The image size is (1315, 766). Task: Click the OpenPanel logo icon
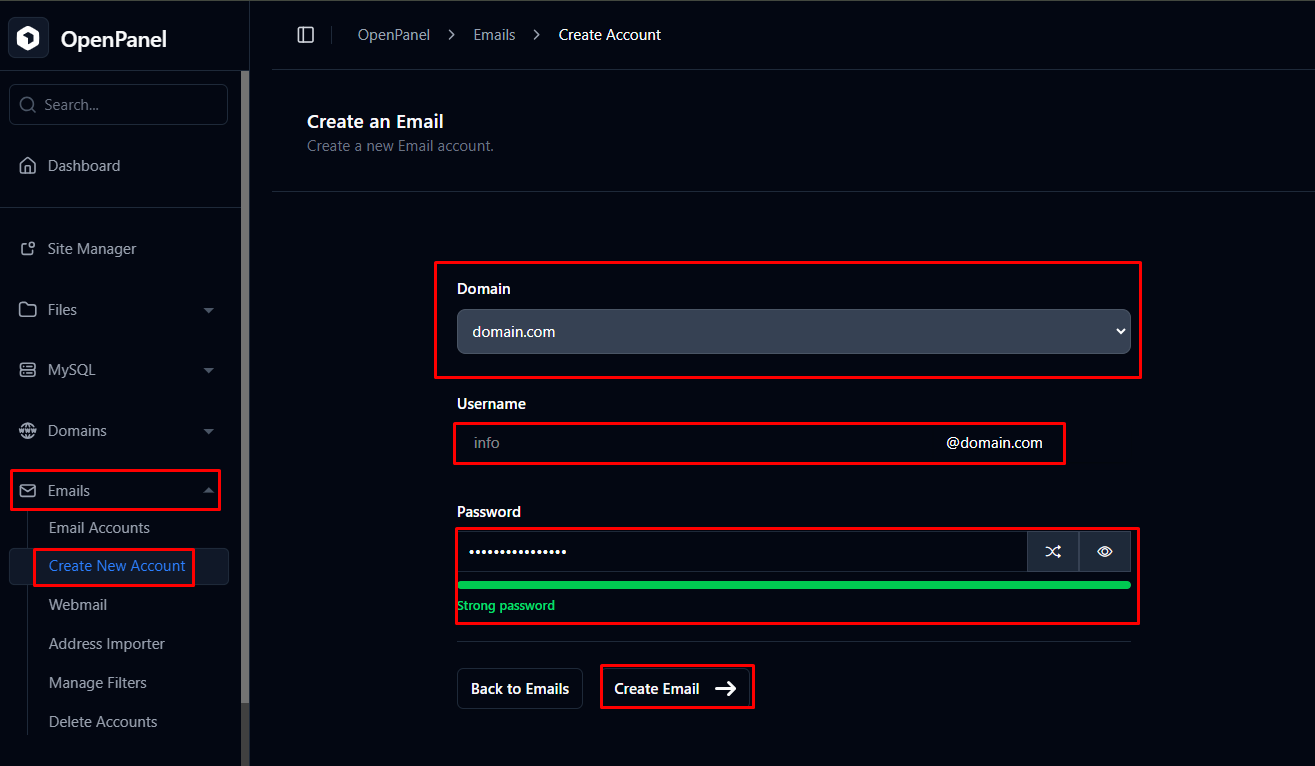click(29, 39)
